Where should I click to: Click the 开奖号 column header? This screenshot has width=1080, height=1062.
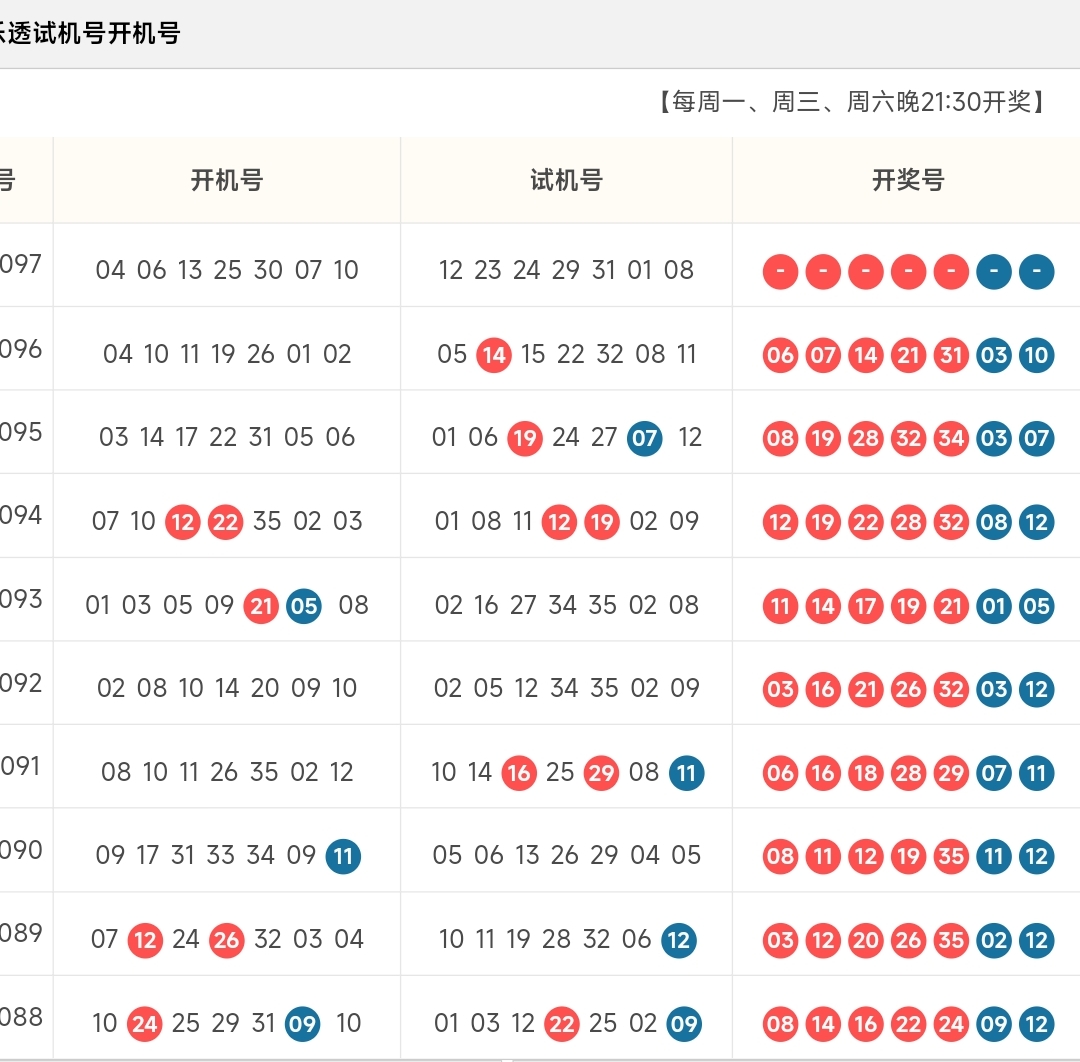click(907, 180)
